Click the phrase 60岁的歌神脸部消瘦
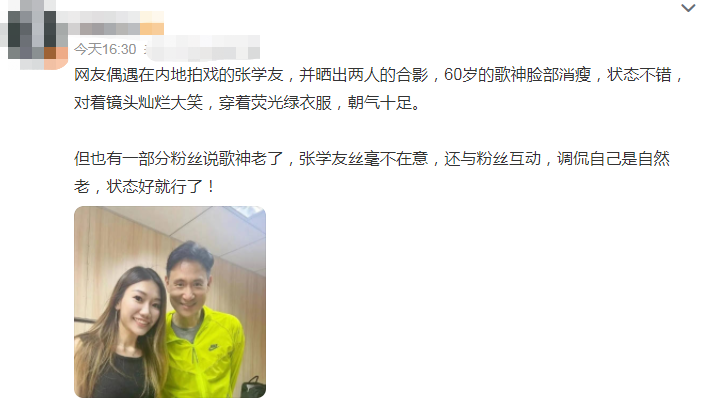The image size is (702, 403). click(518, 75)
